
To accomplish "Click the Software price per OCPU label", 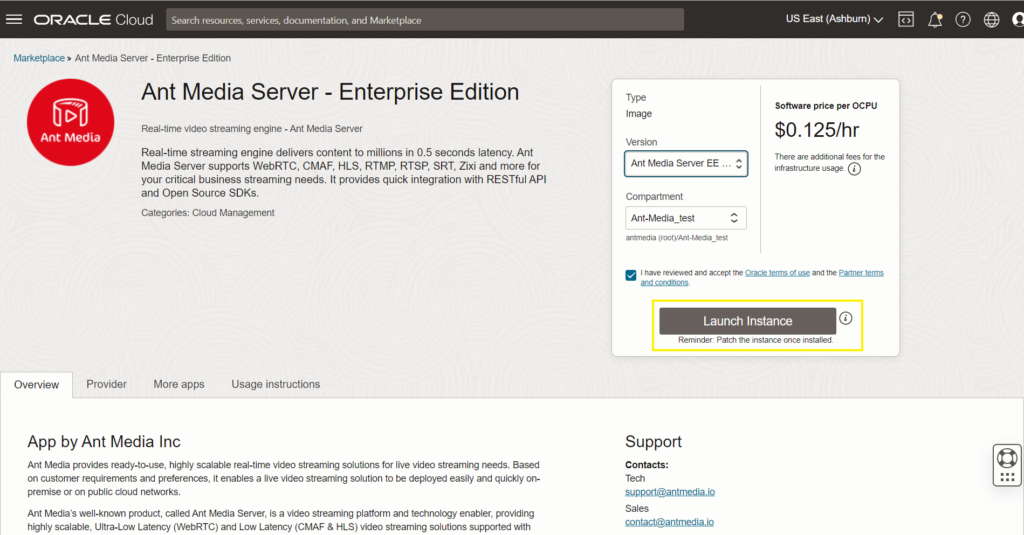I will tap(826, 106).
